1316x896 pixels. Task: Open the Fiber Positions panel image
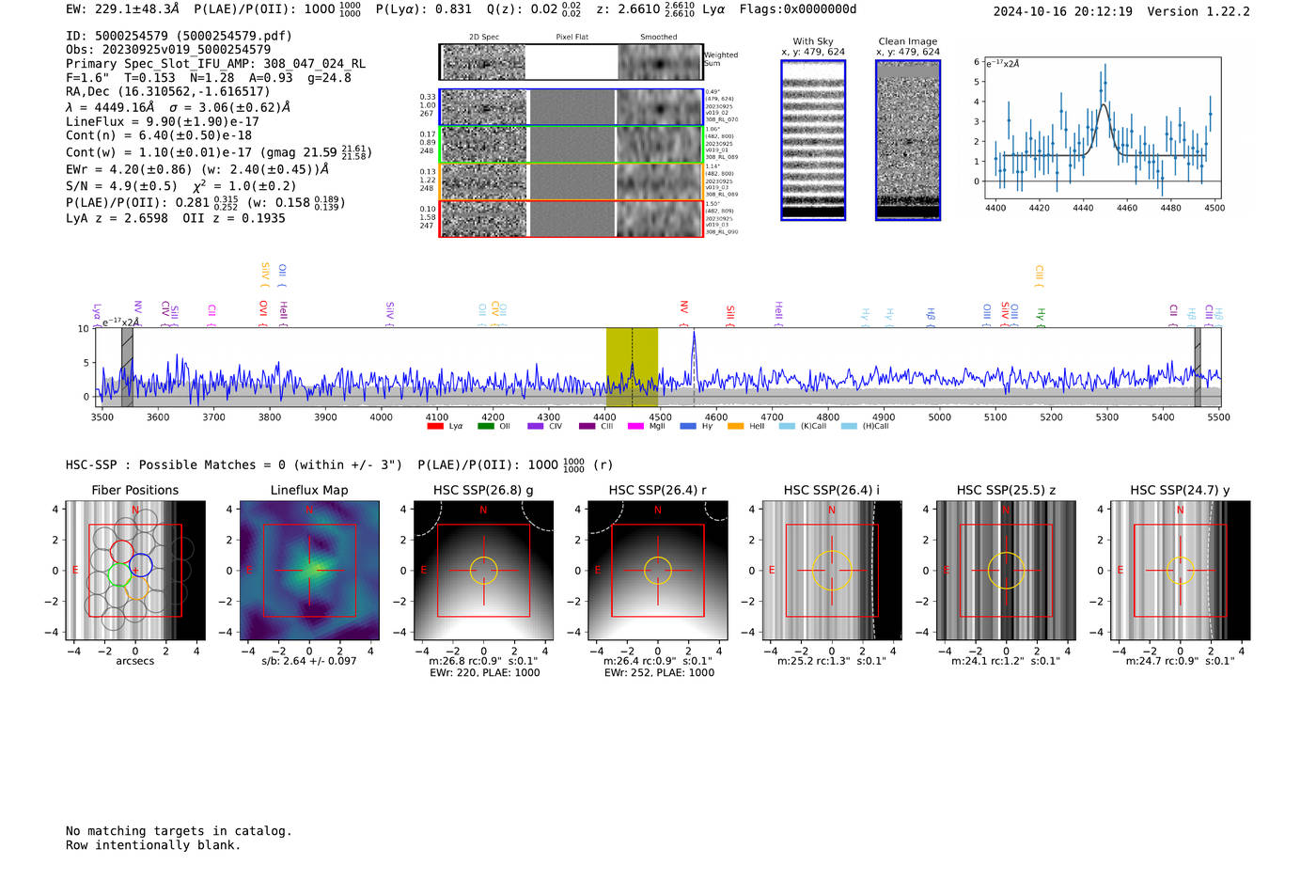coord(134,571)
